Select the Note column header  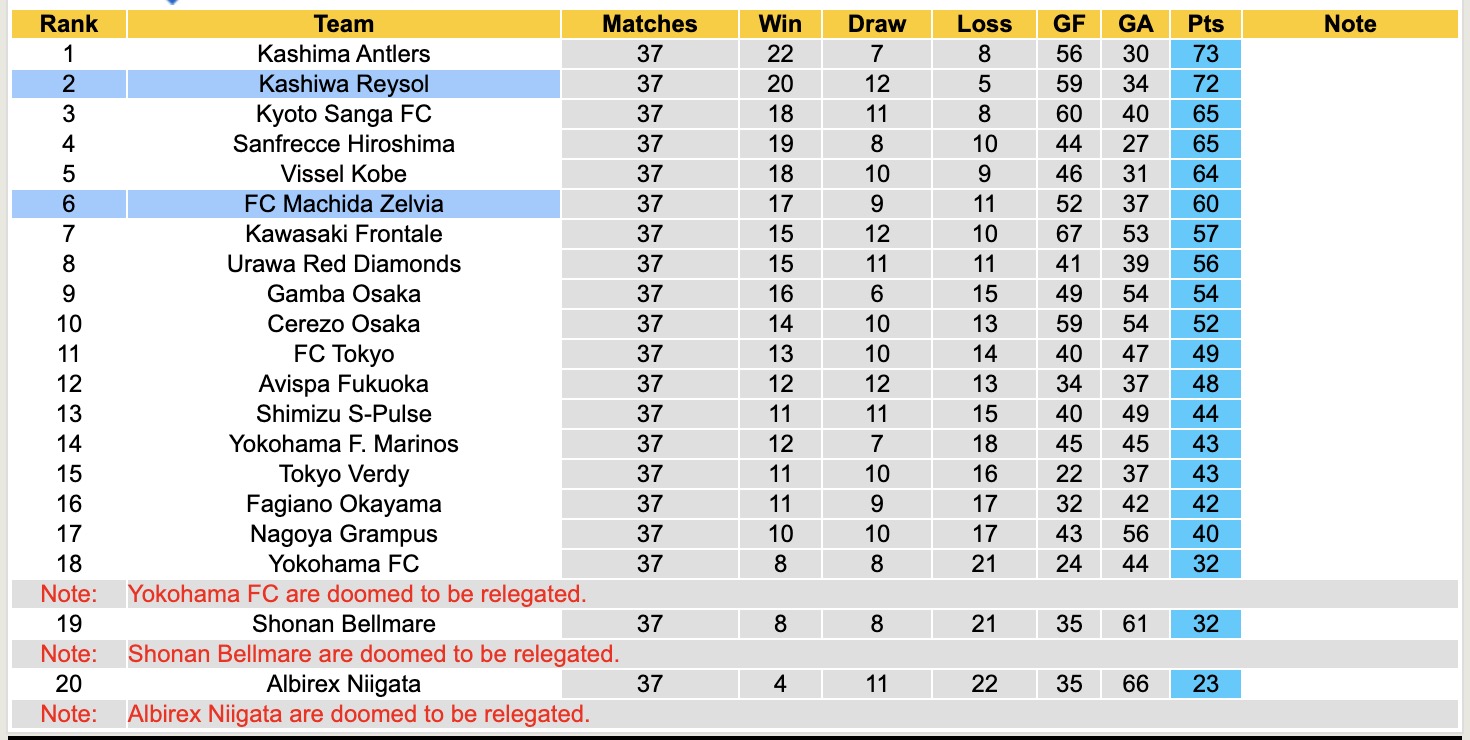coord(1350,24)
